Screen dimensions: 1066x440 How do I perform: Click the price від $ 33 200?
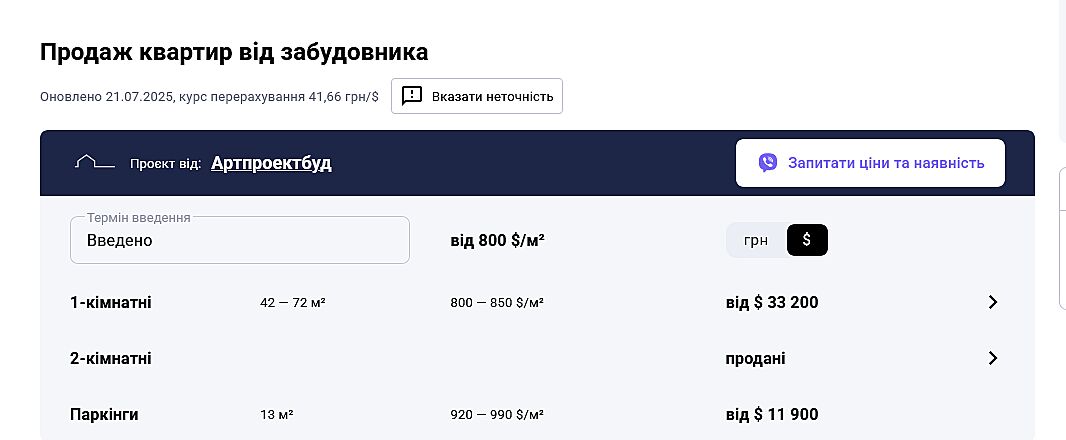[x=772, y=302]
